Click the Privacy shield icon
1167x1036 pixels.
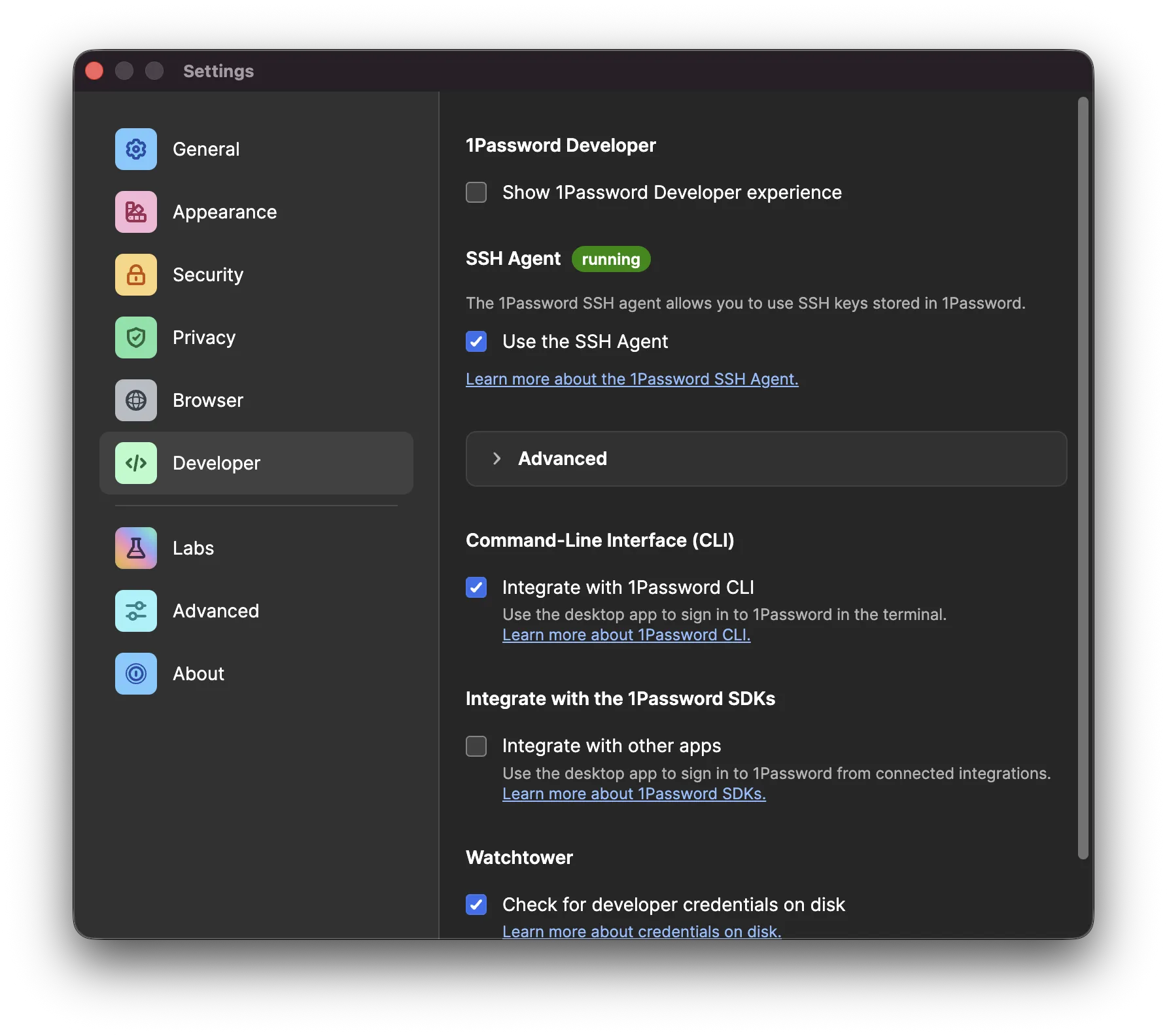point(136,337)
